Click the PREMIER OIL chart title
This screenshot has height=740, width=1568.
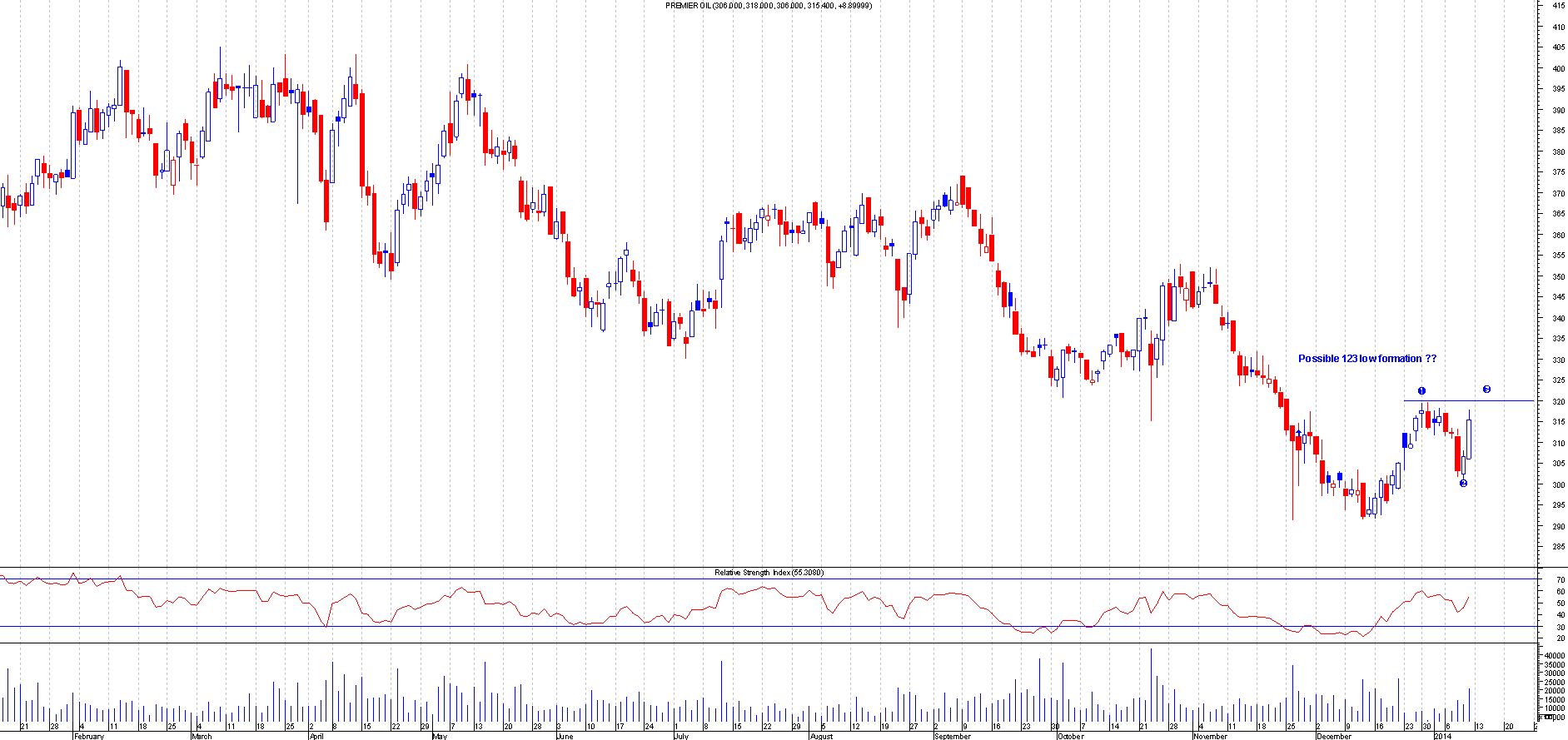click(x=768, y=6)
